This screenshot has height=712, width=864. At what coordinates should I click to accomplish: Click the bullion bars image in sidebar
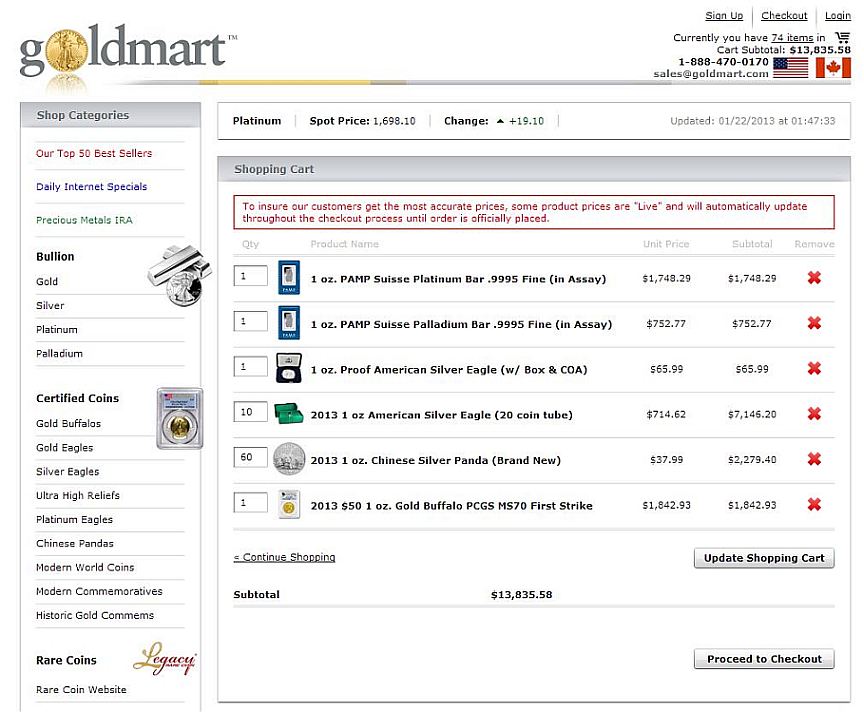180,275
